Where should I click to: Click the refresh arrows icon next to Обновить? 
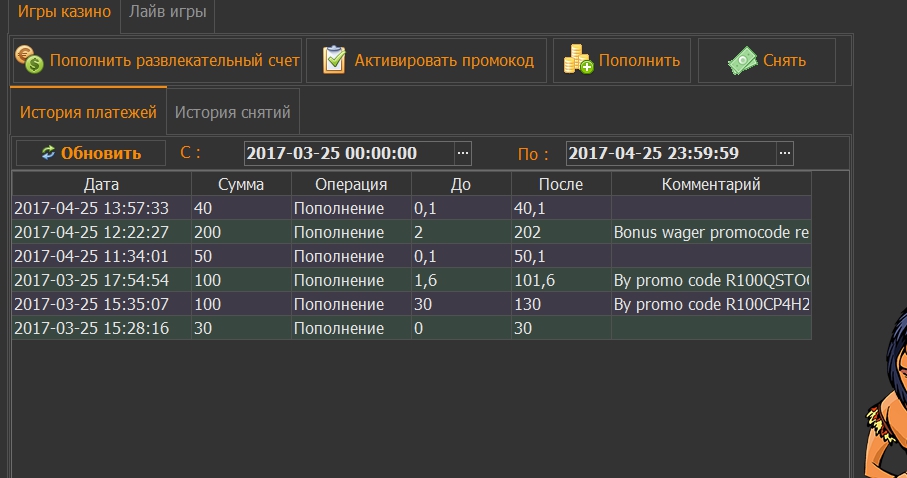click(48, 153)
